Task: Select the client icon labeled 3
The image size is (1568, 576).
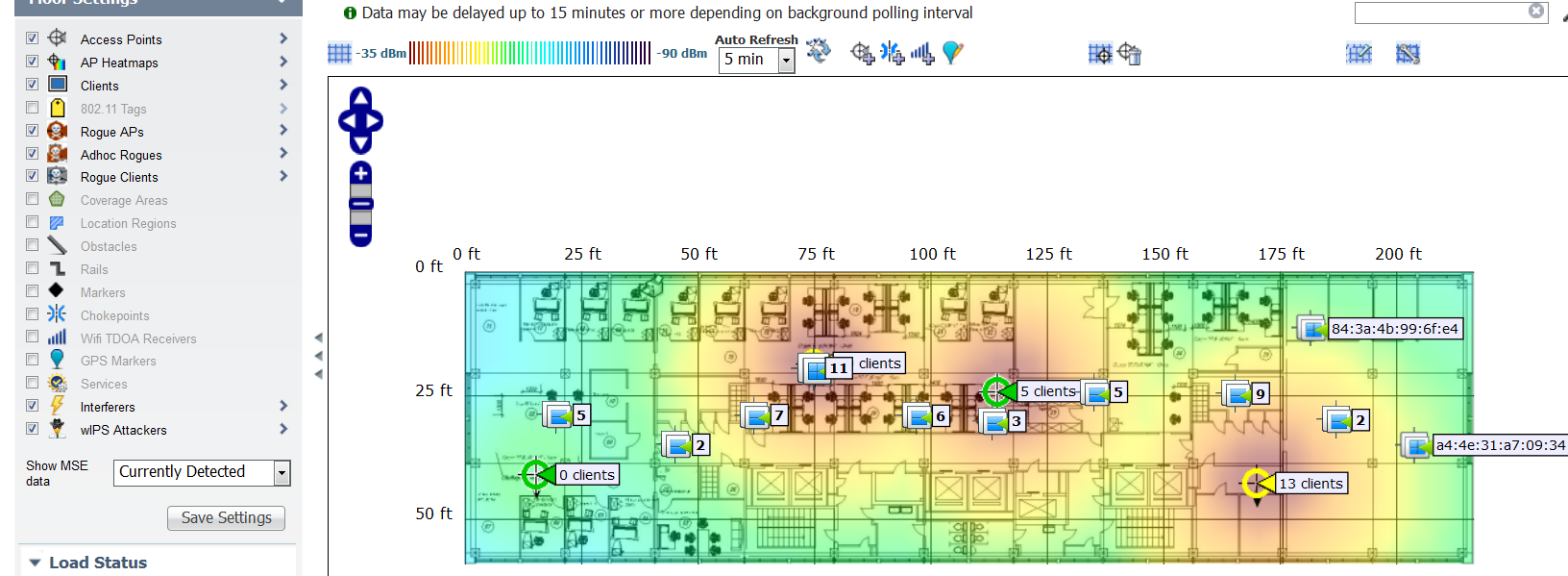Action: point(993,421)
